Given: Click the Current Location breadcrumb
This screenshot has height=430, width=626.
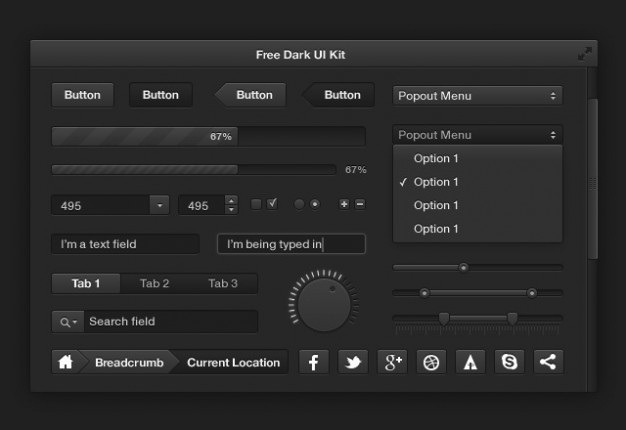Looking at the screenshot, I should pos(234,363).
